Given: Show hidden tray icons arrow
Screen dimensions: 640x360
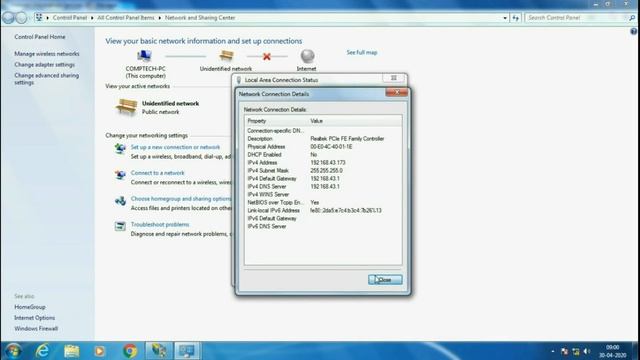Looking at the screenshot, I should click(x=553, y=351).
